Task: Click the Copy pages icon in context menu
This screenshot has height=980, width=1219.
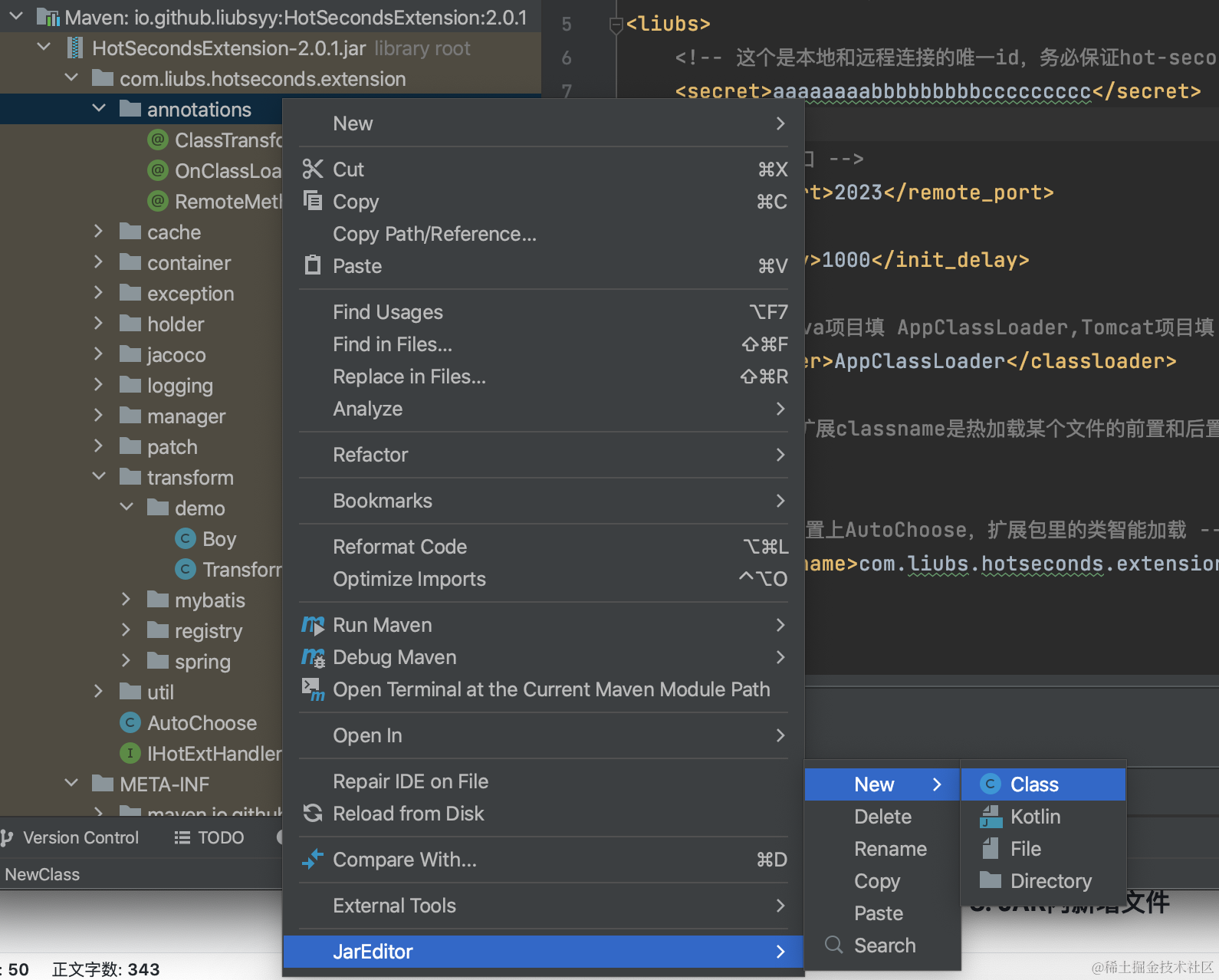Action: pyautogui.click(x=313, y=200)
